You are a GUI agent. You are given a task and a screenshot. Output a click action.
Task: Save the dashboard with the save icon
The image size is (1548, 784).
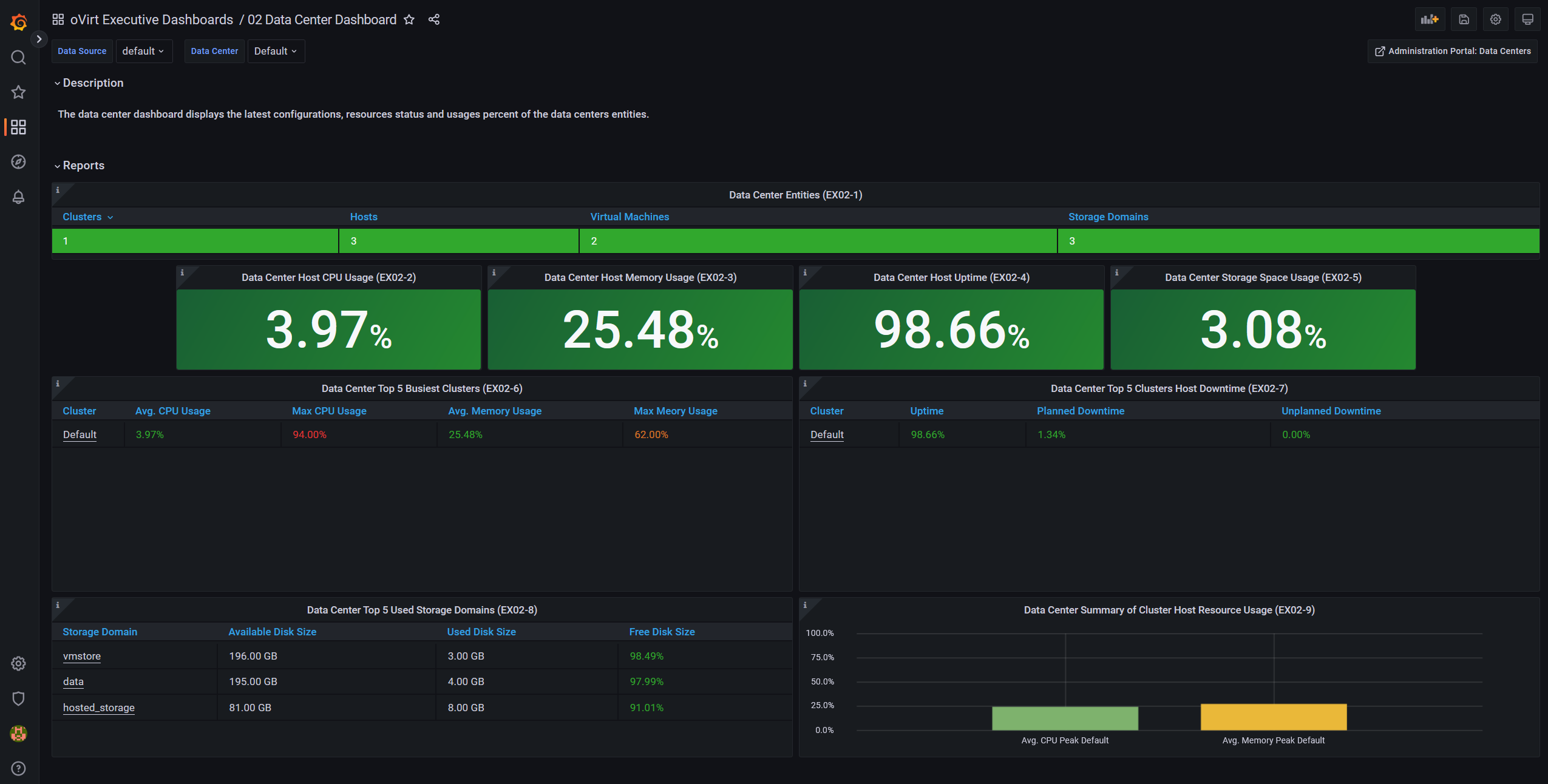click(1464, 19)
